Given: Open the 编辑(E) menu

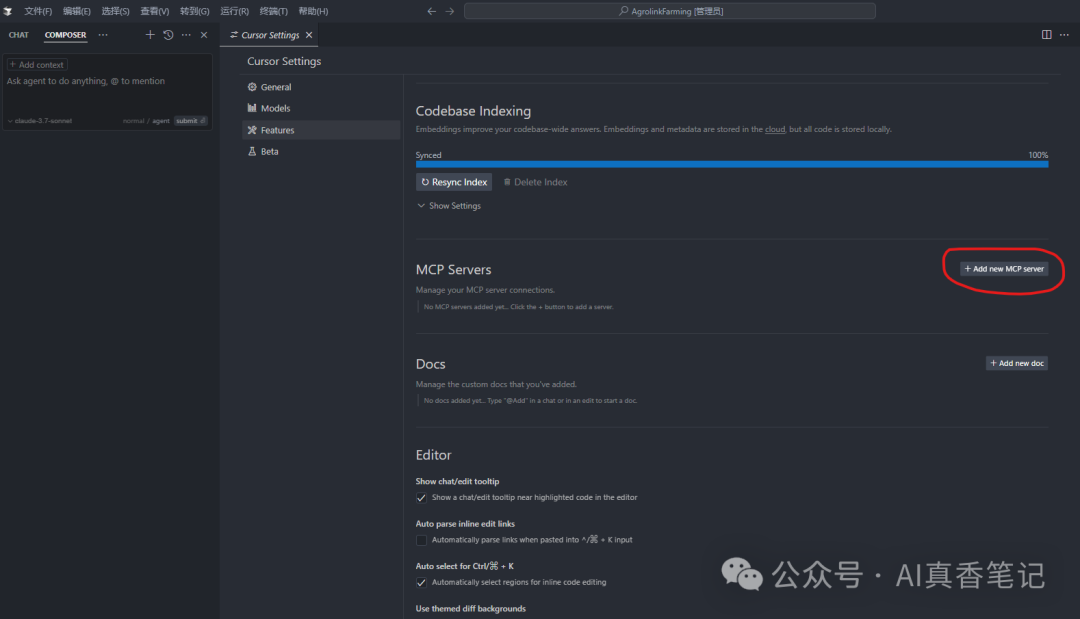Looking at the screenshot, I should point(76,11).
